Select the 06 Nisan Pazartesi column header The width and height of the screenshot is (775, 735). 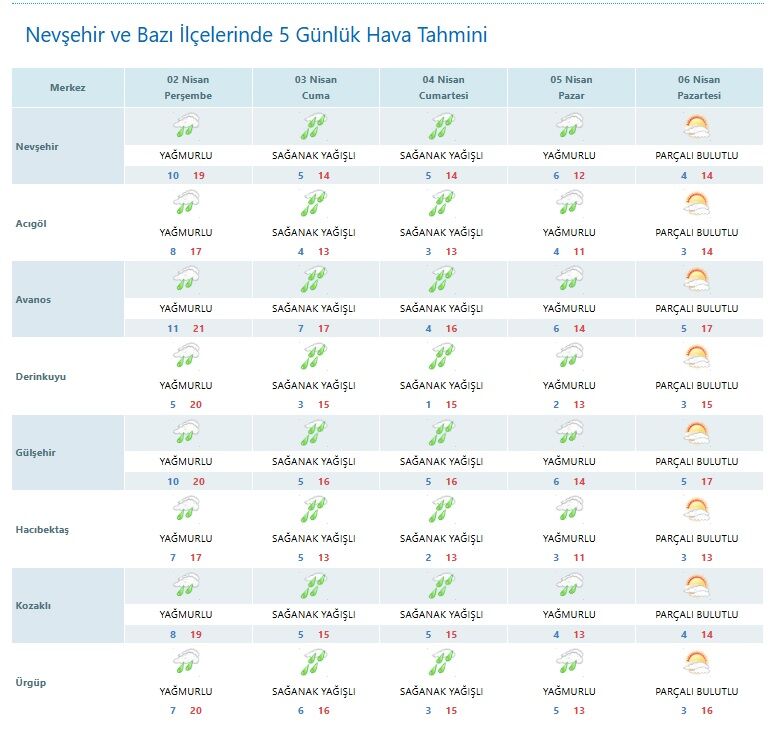(697, 88)
